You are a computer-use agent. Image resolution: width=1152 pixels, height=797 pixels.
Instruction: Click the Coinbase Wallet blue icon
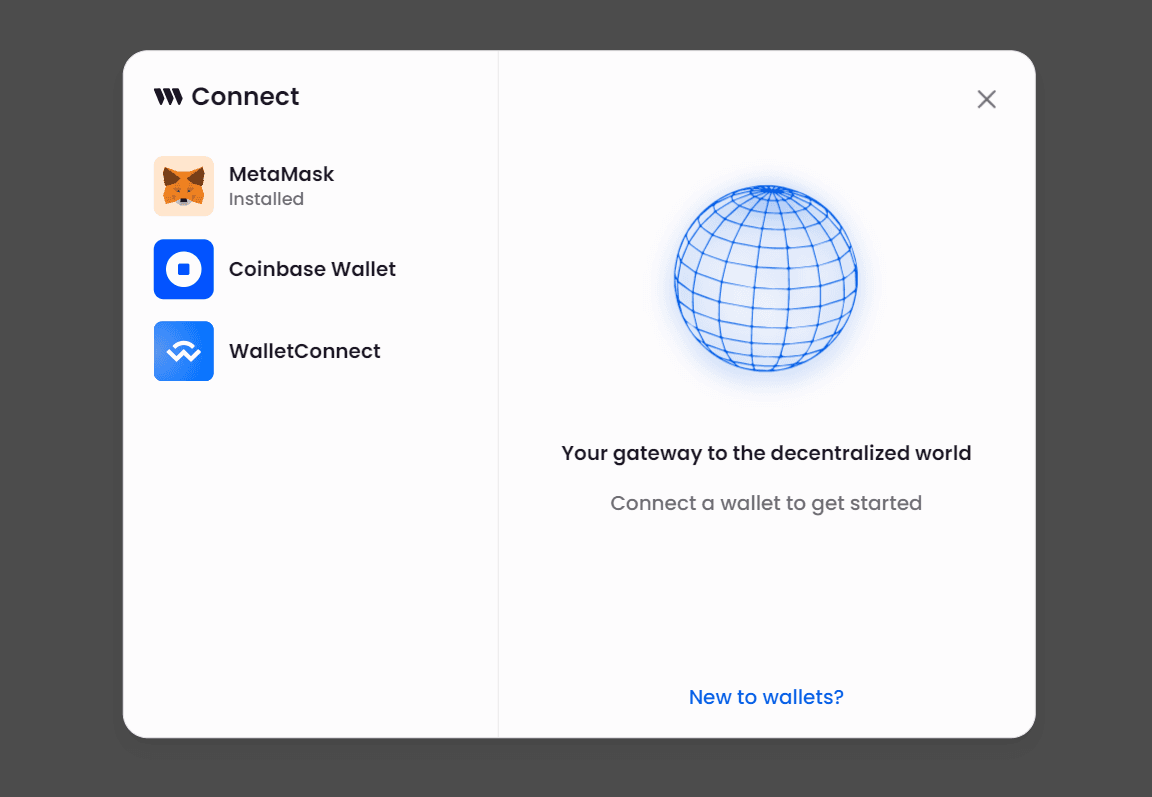(184, 269)
